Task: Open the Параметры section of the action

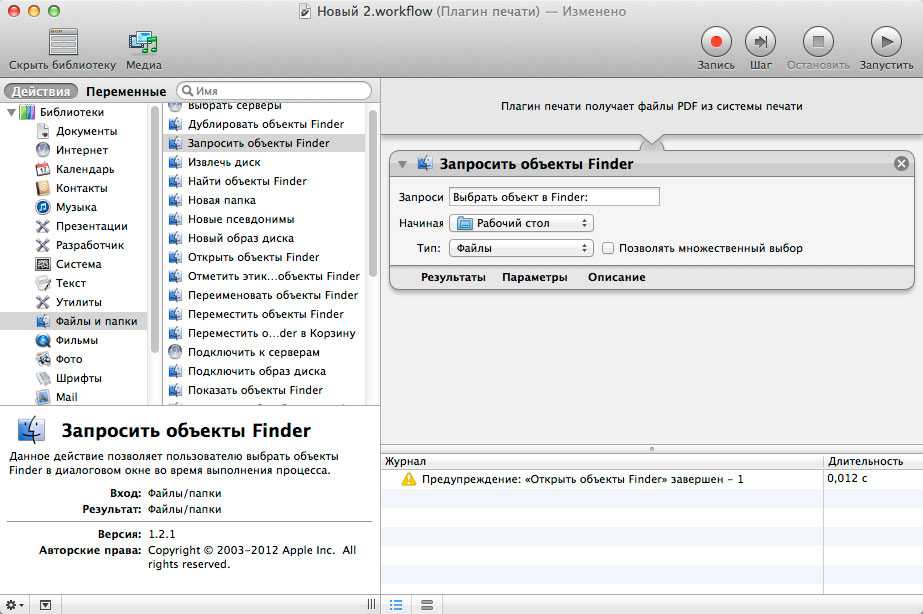Action: pyautogui.click(x=534, y=277)
